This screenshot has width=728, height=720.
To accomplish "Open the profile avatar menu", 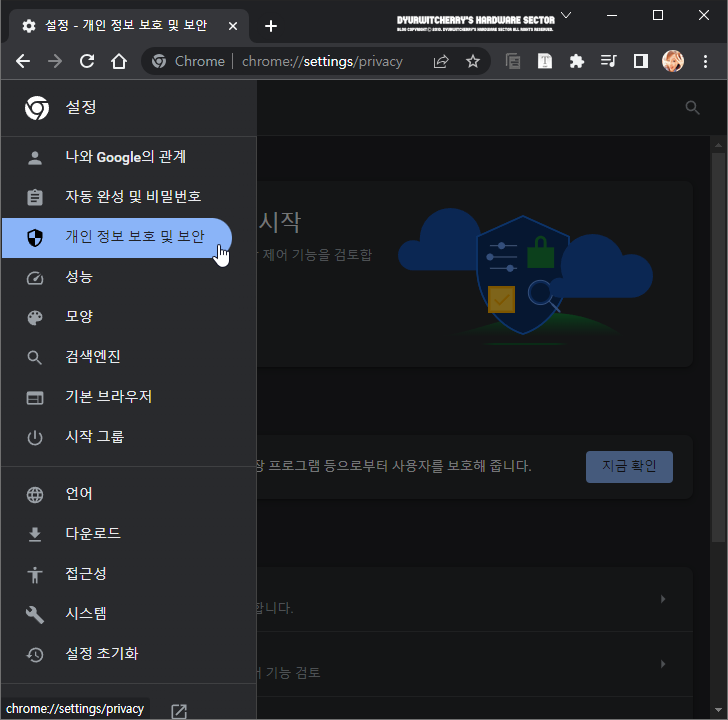I will [673, 61].
